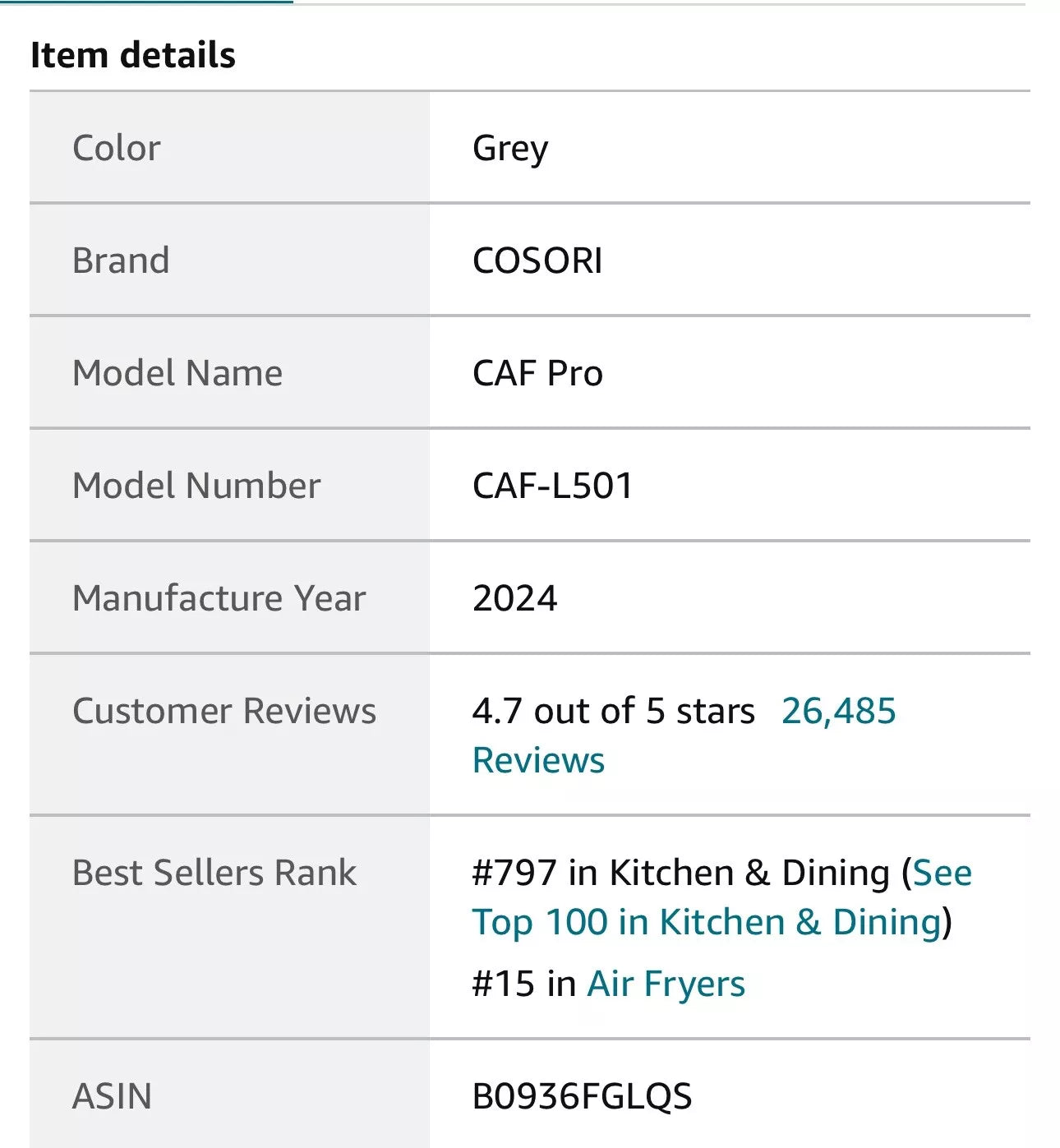This screenshot has height=1148, width=1060.
Task: Select the Model Name label
Action: tap(177, 373)
